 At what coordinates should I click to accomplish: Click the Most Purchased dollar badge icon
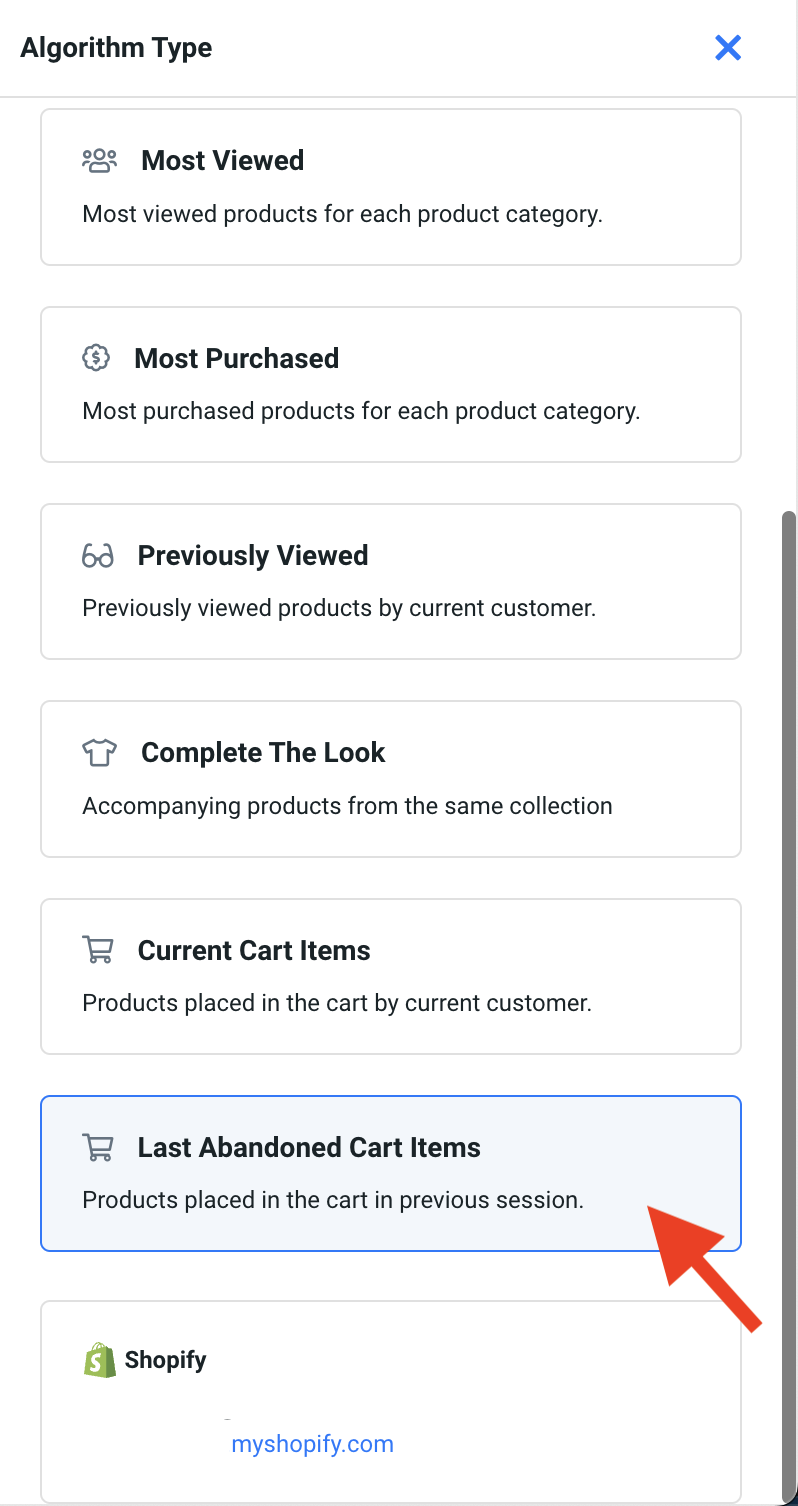pos(95,358)
